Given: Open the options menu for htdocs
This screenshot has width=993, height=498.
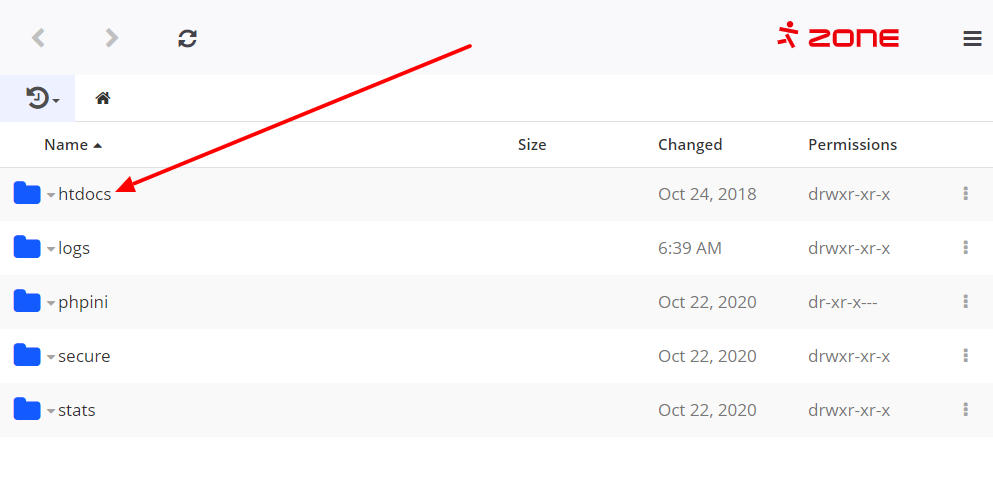Looking at the screenshot, I should (965, 194).
